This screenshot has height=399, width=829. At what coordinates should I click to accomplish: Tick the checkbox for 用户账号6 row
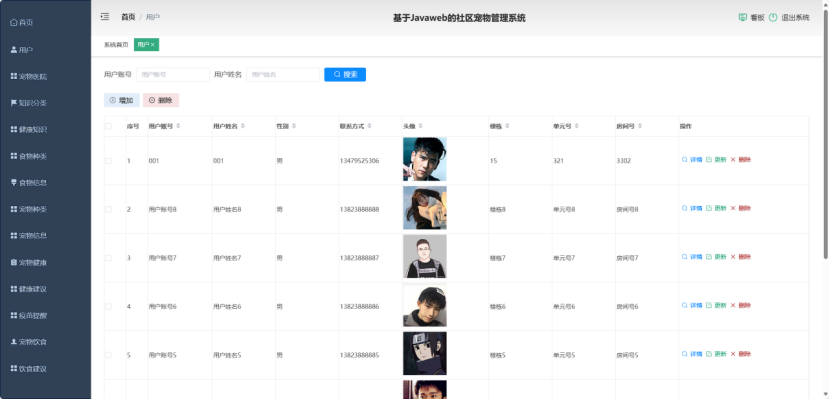tap(108, 307)
